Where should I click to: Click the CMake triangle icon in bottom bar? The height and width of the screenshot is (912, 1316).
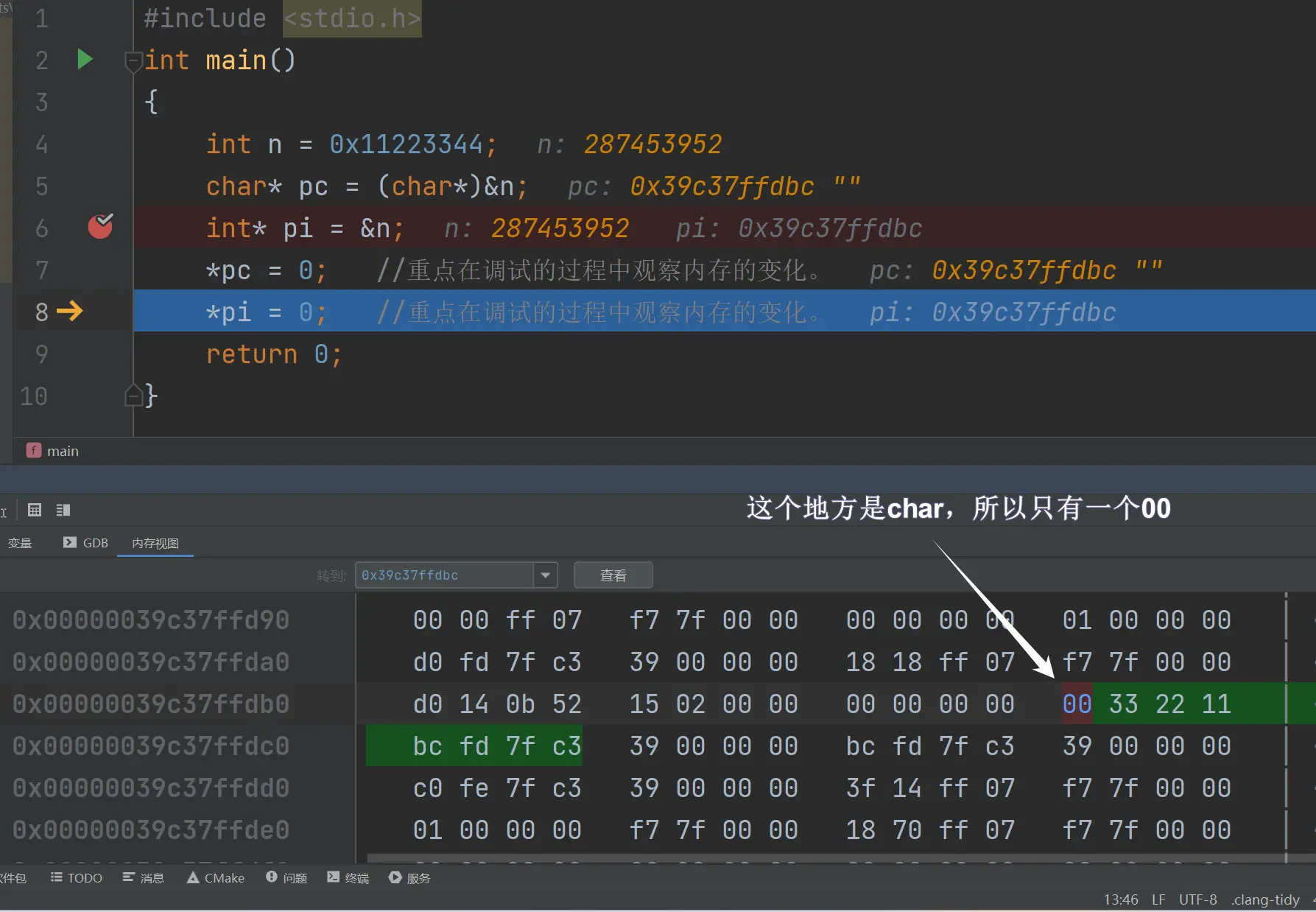pyautogui.click(x=193, y=877)
